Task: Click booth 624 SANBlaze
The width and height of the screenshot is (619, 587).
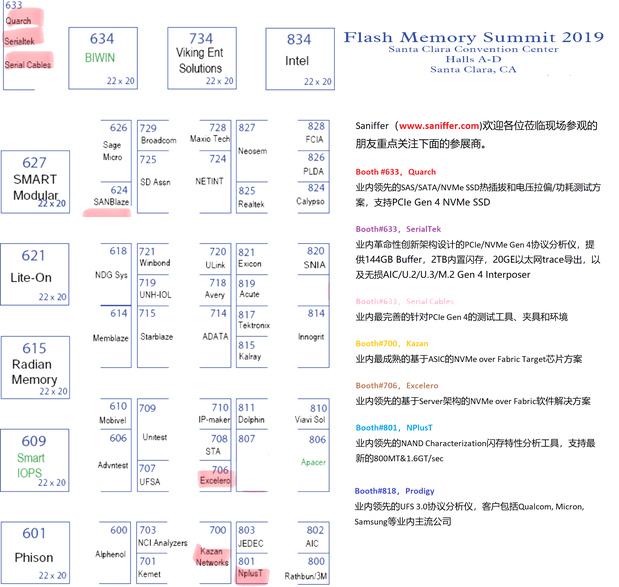Action: 111,197
